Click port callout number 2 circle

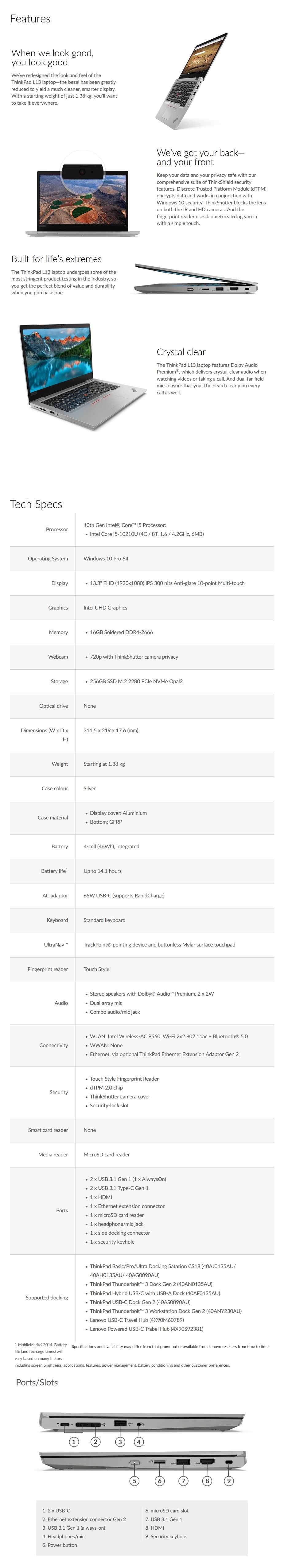click(x=96, y=1441)
